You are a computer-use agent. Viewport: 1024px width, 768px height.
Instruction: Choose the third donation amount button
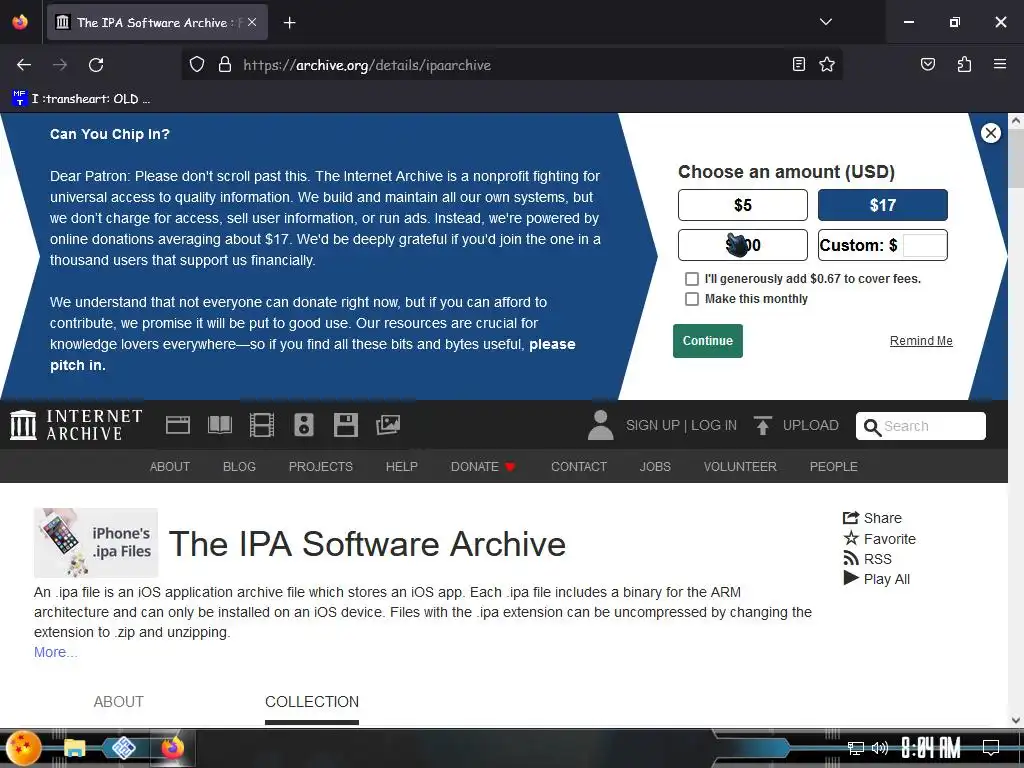point(743,245)
